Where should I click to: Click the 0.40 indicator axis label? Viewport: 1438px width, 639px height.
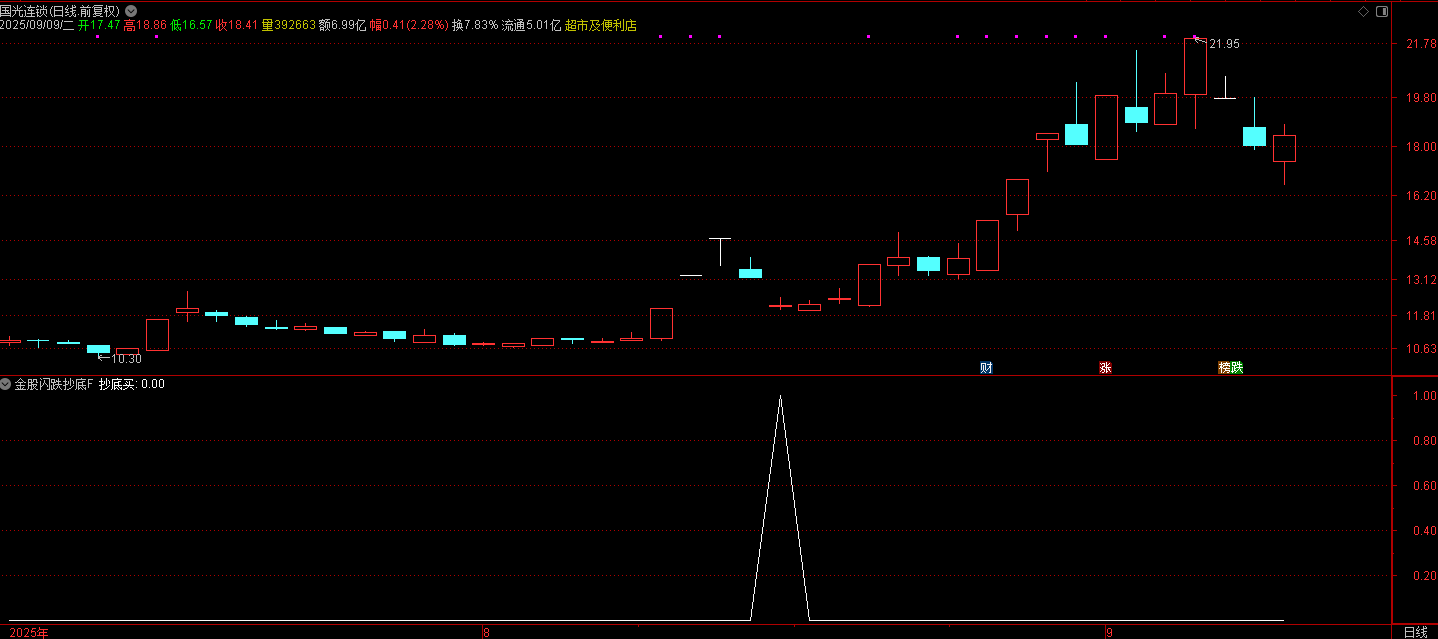coord(1424,531)
